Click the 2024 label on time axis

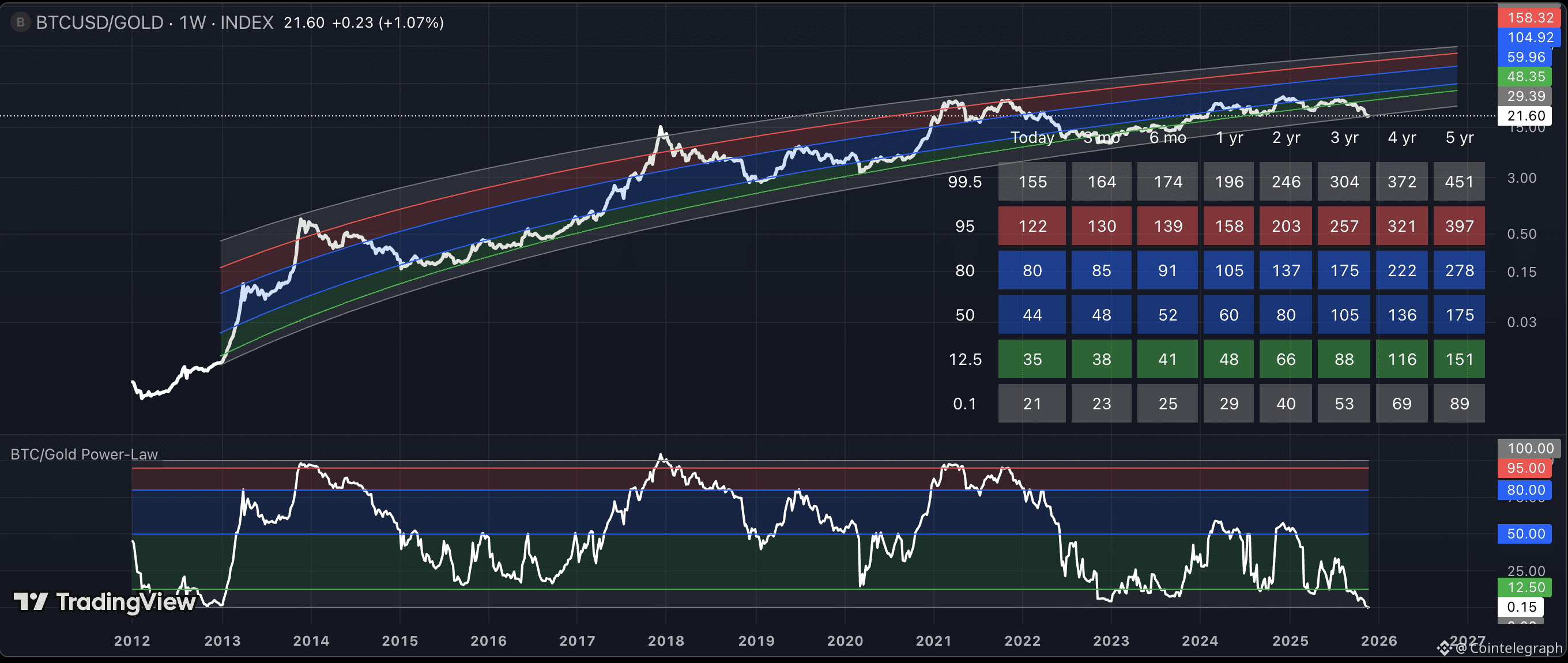pos(1199,641)
